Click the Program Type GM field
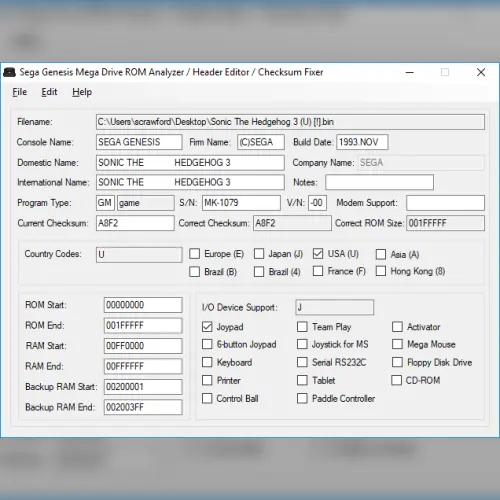 [105, 203]
